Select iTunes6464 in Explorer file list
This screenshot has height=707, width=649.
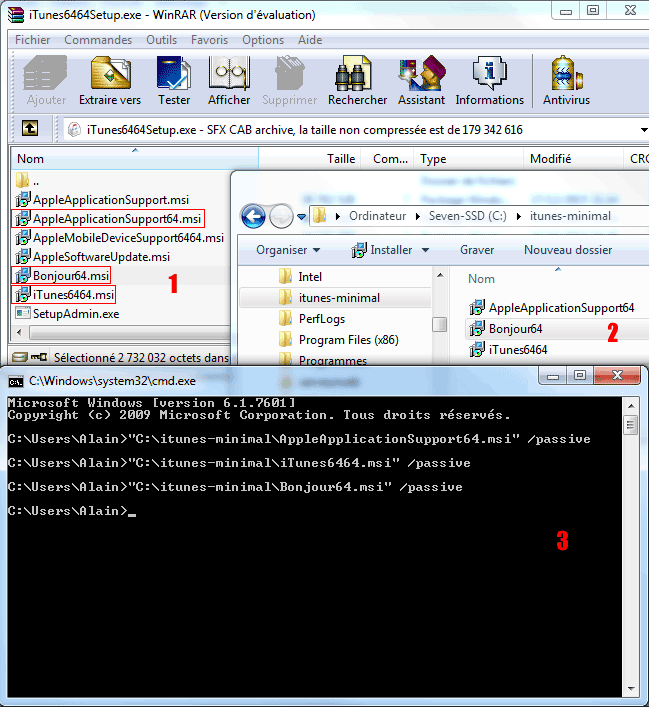[508, 350]
